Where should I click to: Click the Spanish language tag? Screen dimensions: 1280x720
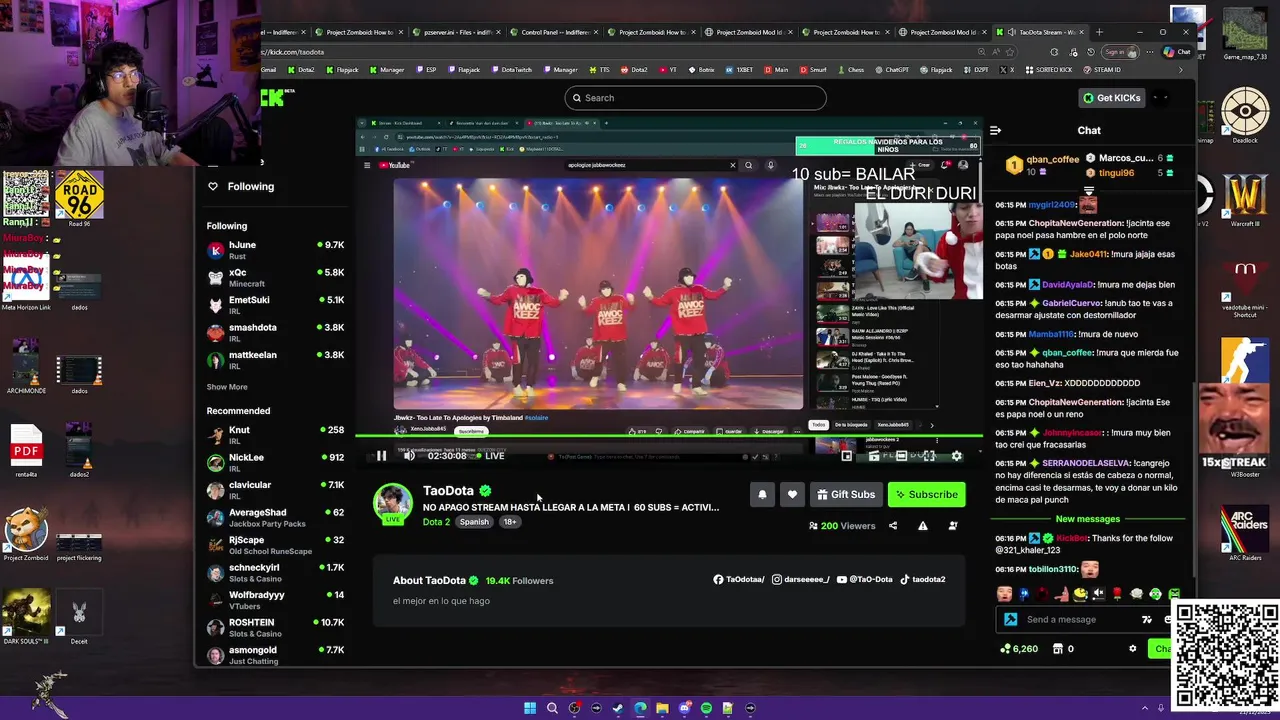click(474, 522)
